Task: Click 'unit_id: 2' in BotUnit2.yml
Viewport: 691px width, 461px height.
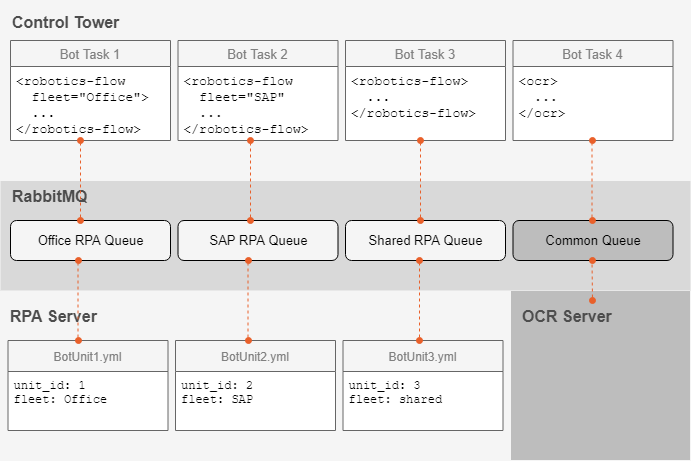Action: [x=217, y=385]
